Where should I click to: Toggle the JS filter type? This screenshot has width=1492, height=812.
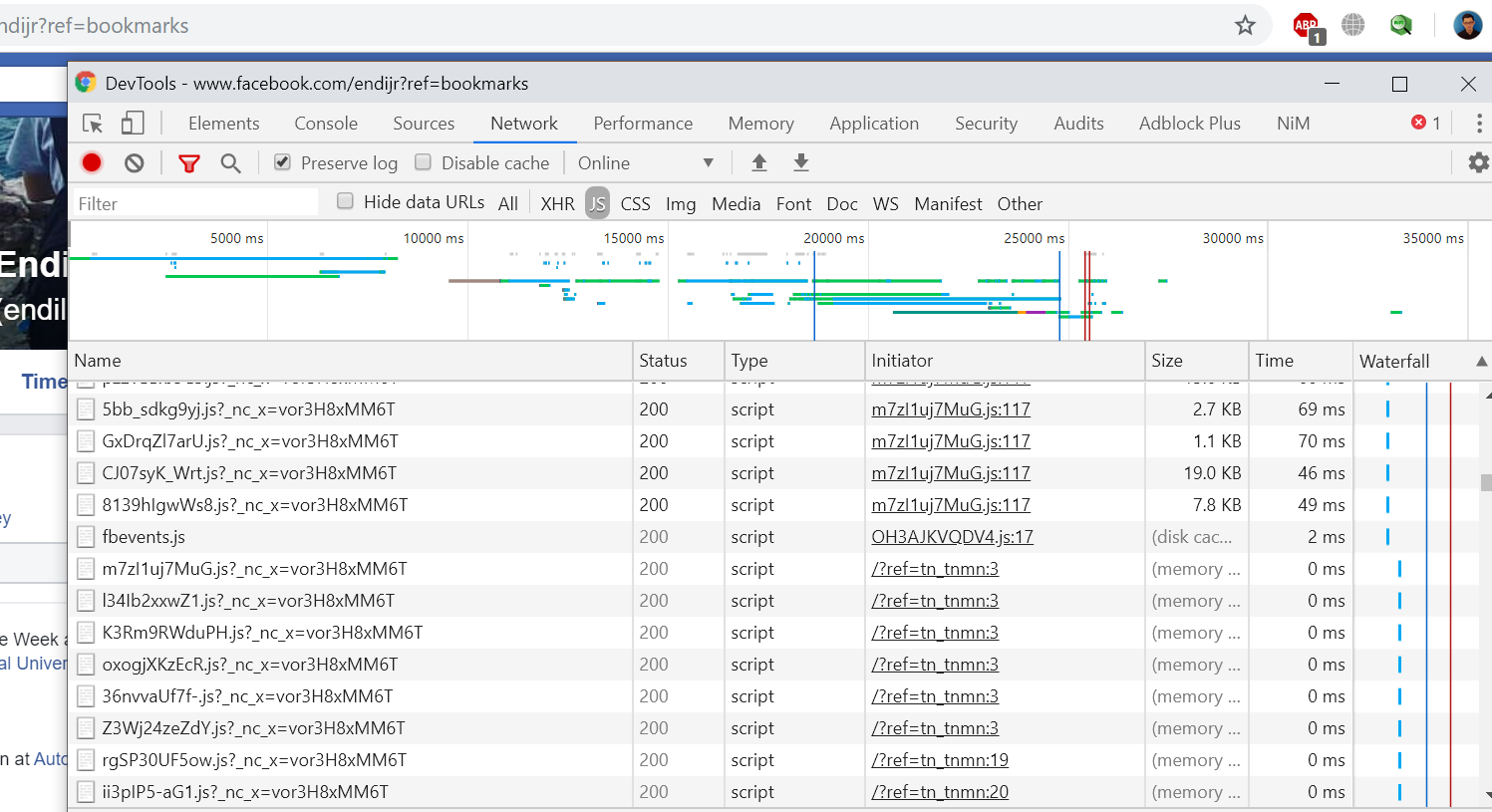coord(597,203)
